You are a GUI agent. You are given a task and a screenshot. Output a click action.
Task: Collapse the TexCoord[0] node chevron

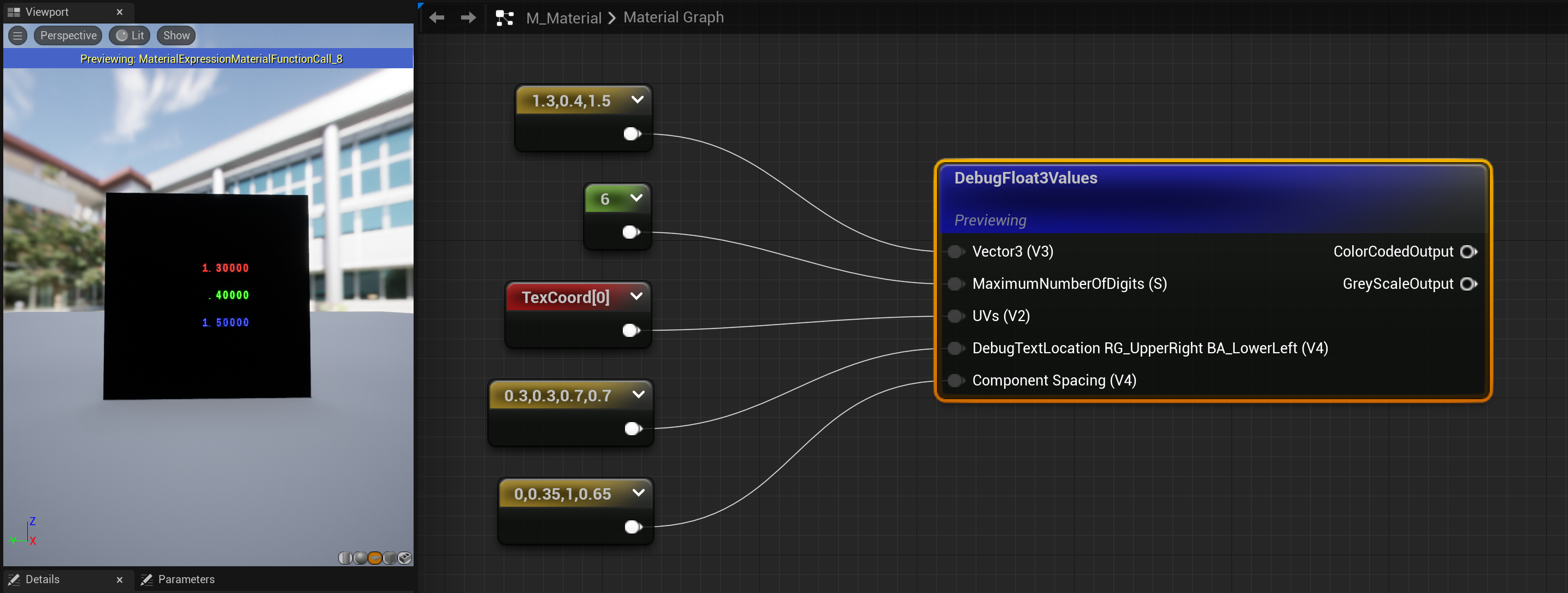pyautogui.click(x=636, y=296)
